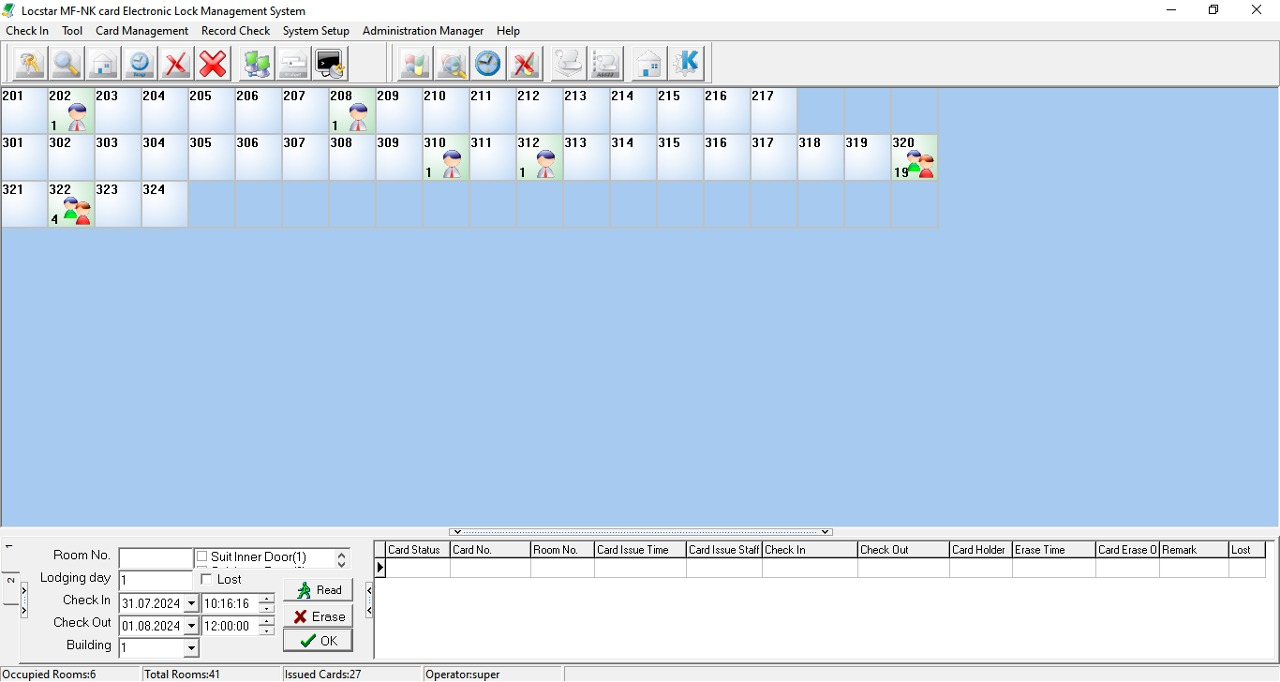Select occupied room 312 guest tile
The height and width of the screenshot is (682, 1280).
pyautogui.click(x=540, y=158)
